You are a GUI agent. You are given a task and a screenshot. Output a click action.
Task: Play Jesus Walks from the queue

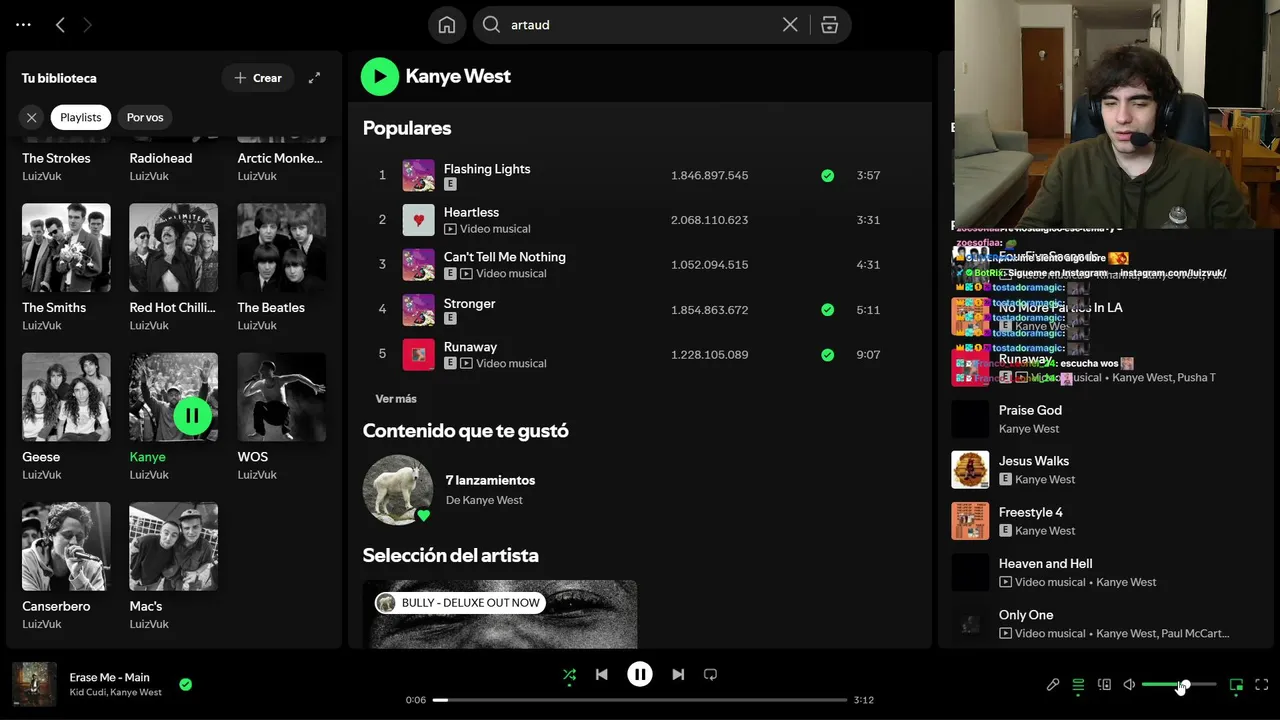pos(1034,461)
